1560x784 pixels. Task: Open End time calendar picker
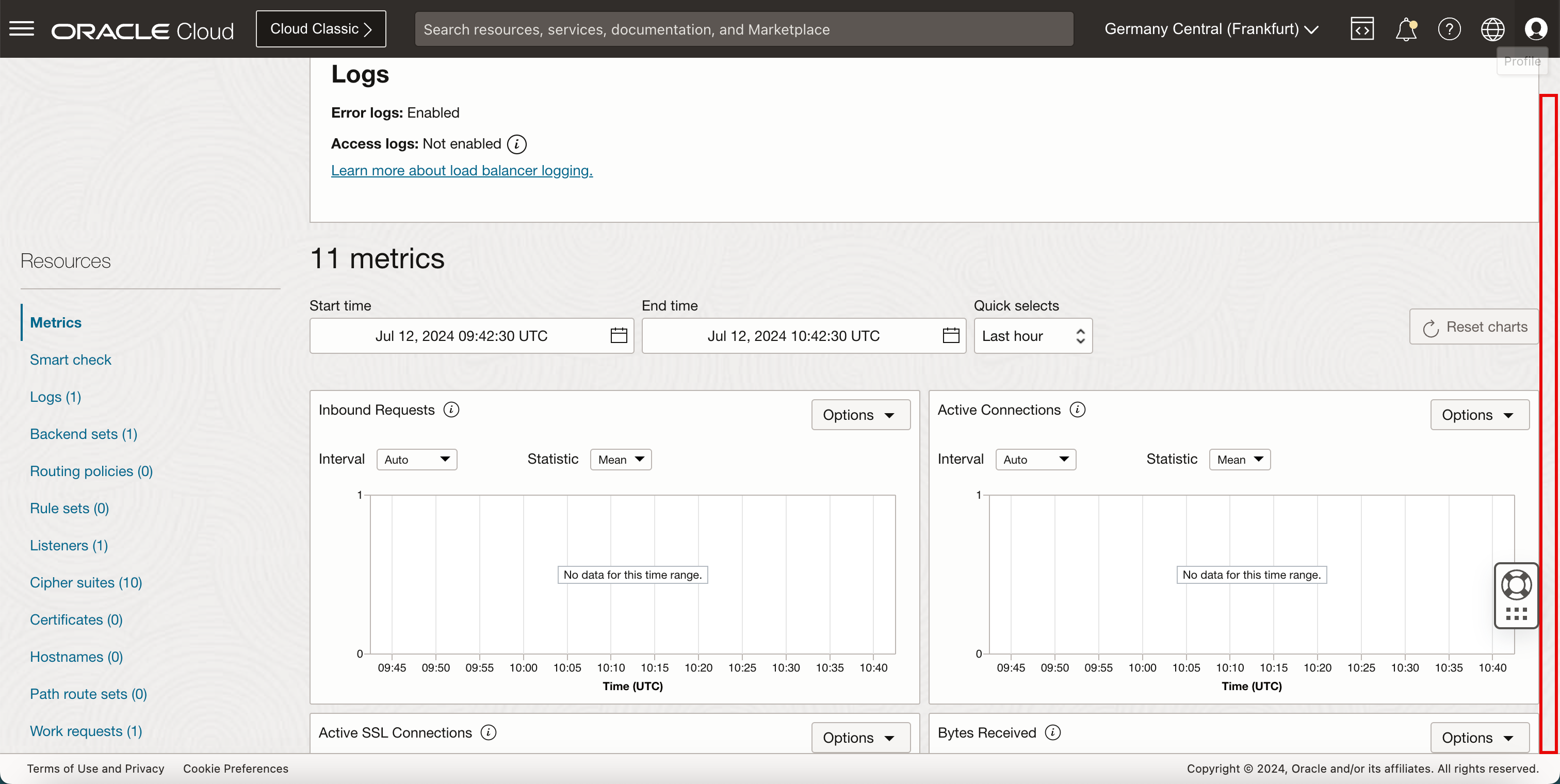click(x=951, y=335)
